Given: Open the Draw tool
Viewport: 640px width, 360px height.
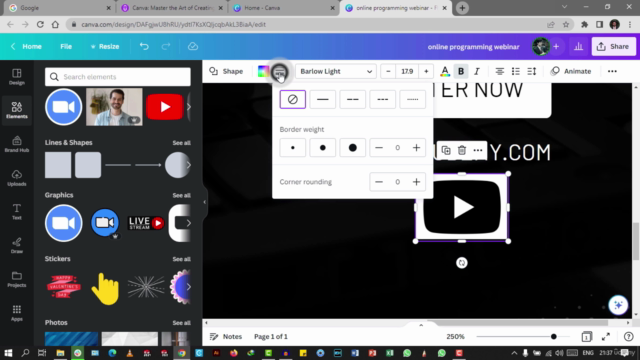Looking at the screenshot, I should (x=17, y=245).
